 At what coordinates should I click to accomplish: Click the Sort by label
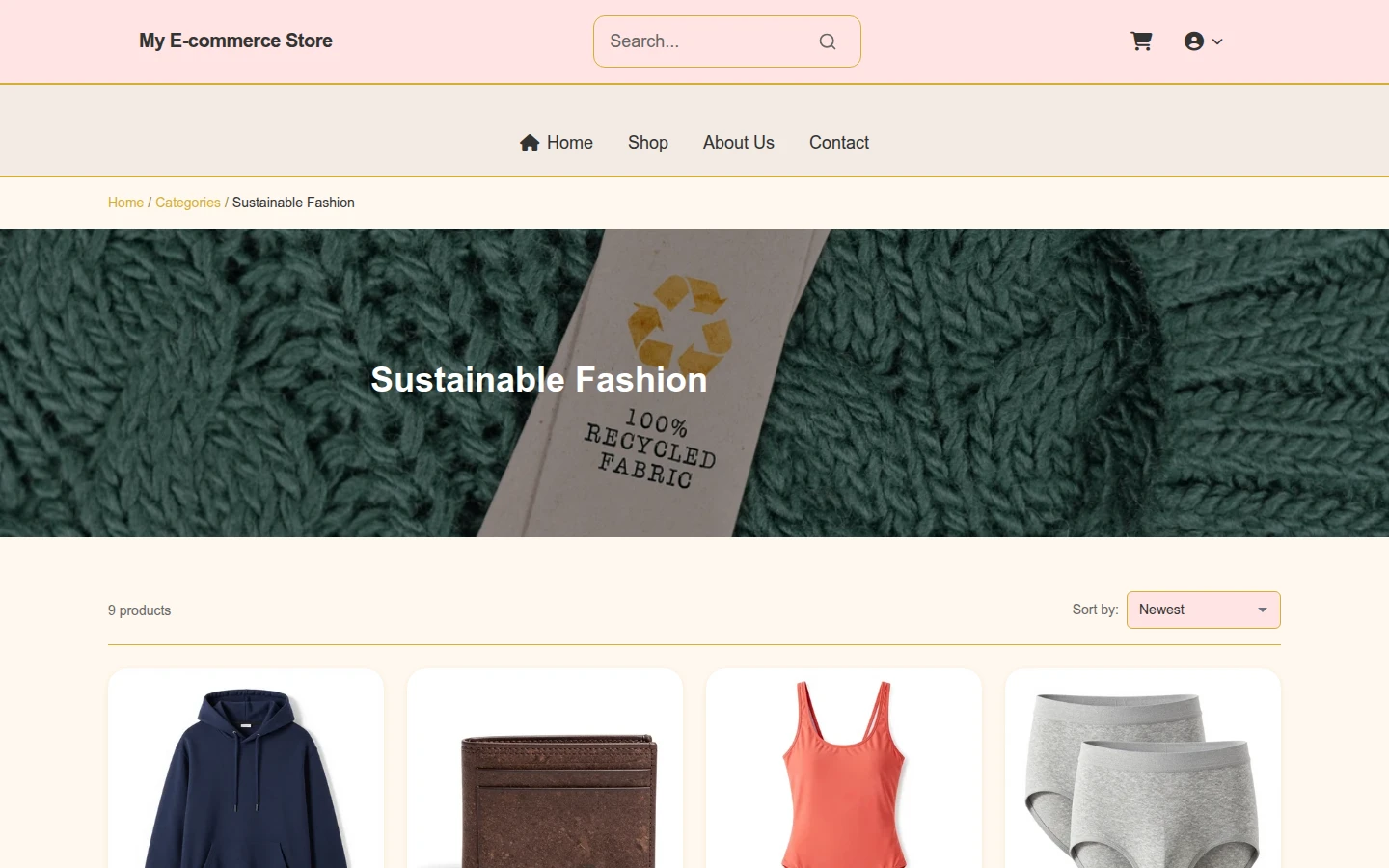click(x=1095, y=610)
